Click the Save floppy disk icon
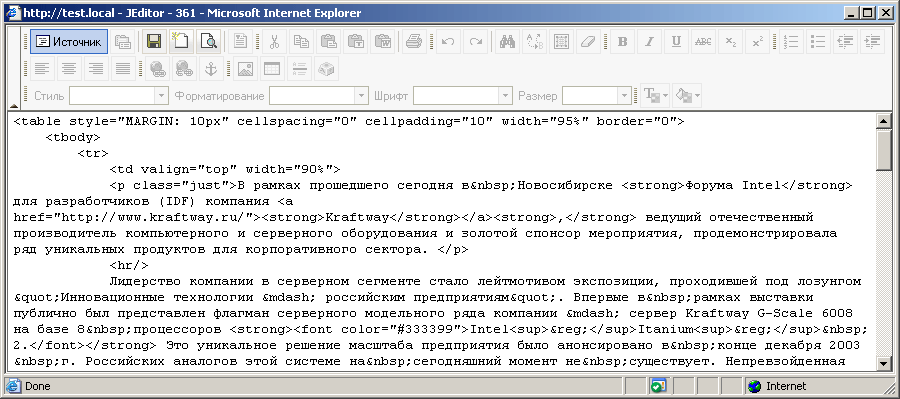Viewport: 900px width, 399px height. (154, 42)
